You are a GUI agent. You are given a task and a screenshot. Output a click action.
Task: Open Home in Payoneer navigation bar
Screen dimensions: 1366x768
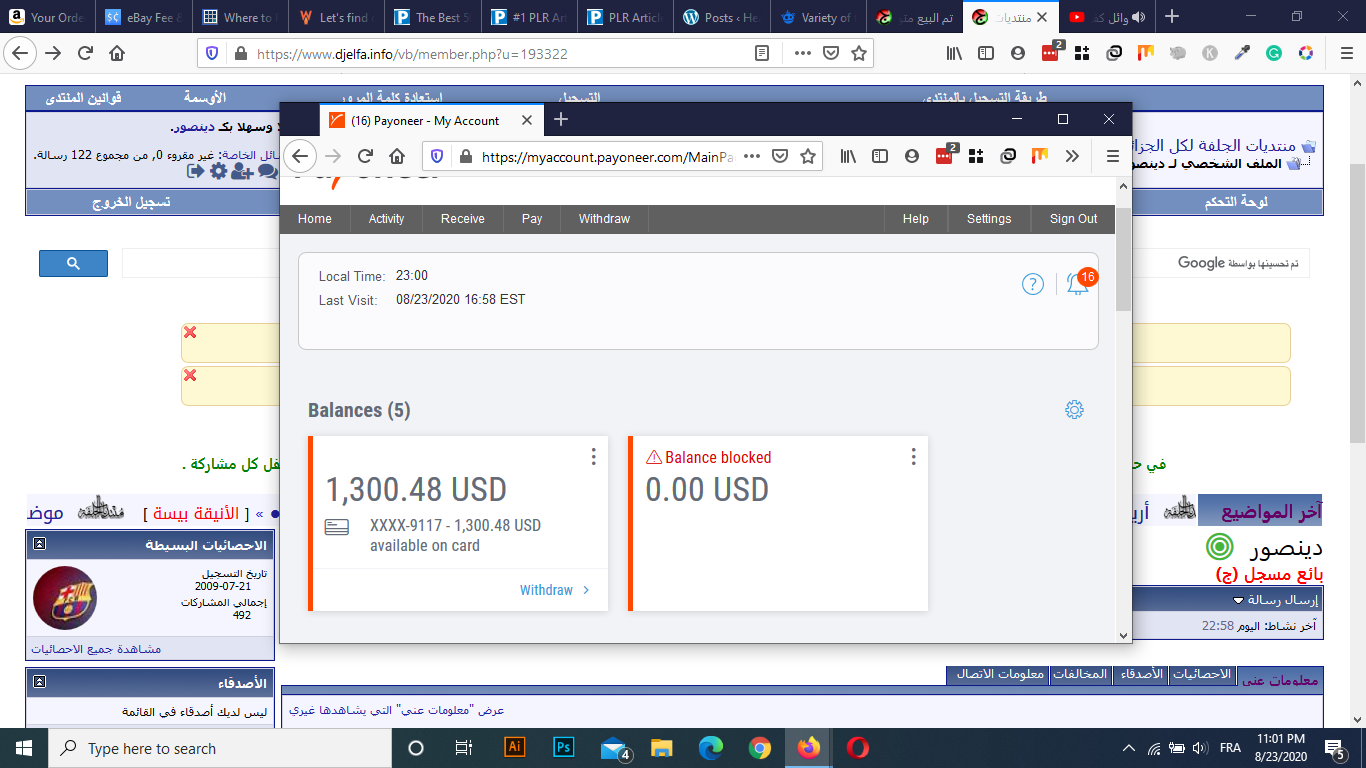(315, 219)
